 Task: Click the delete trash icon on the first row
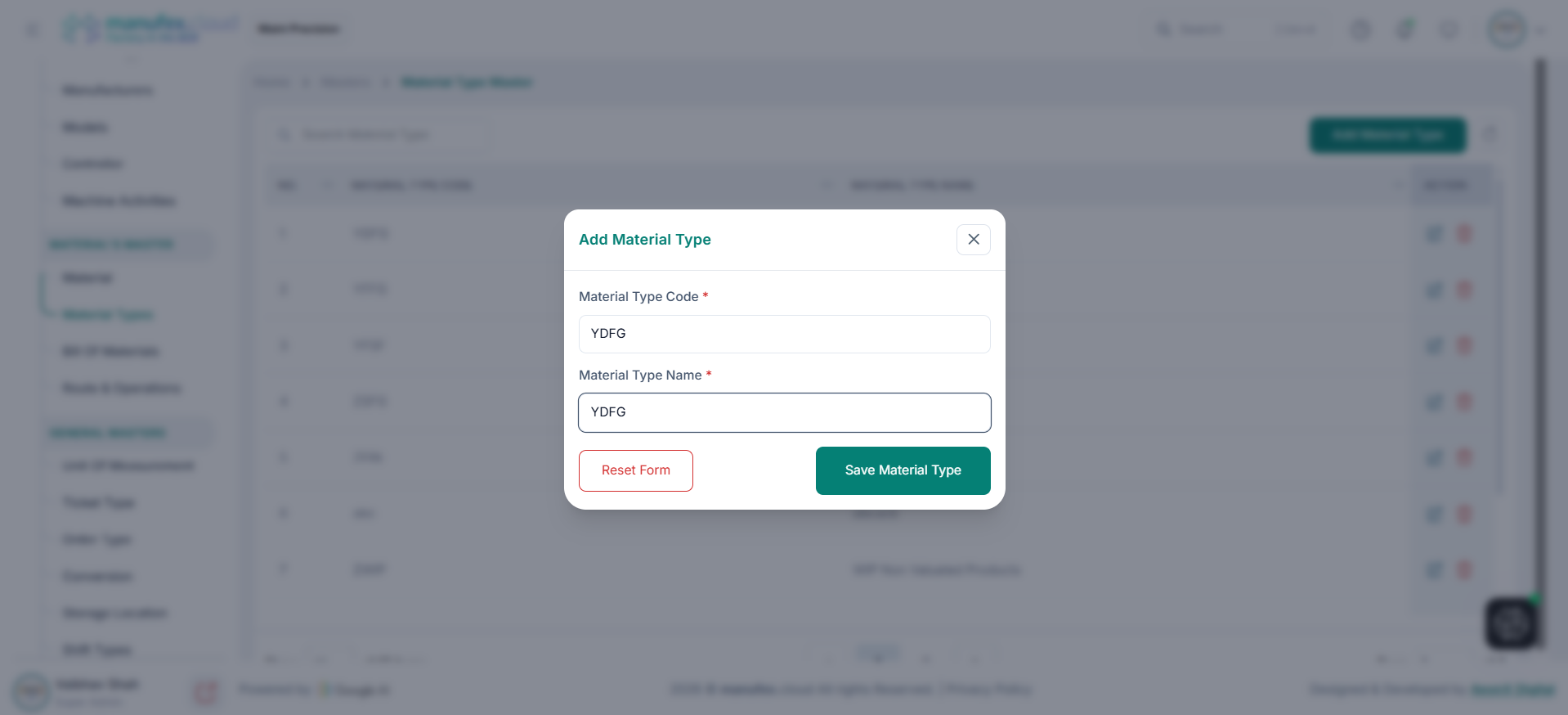click(1464, 233)
